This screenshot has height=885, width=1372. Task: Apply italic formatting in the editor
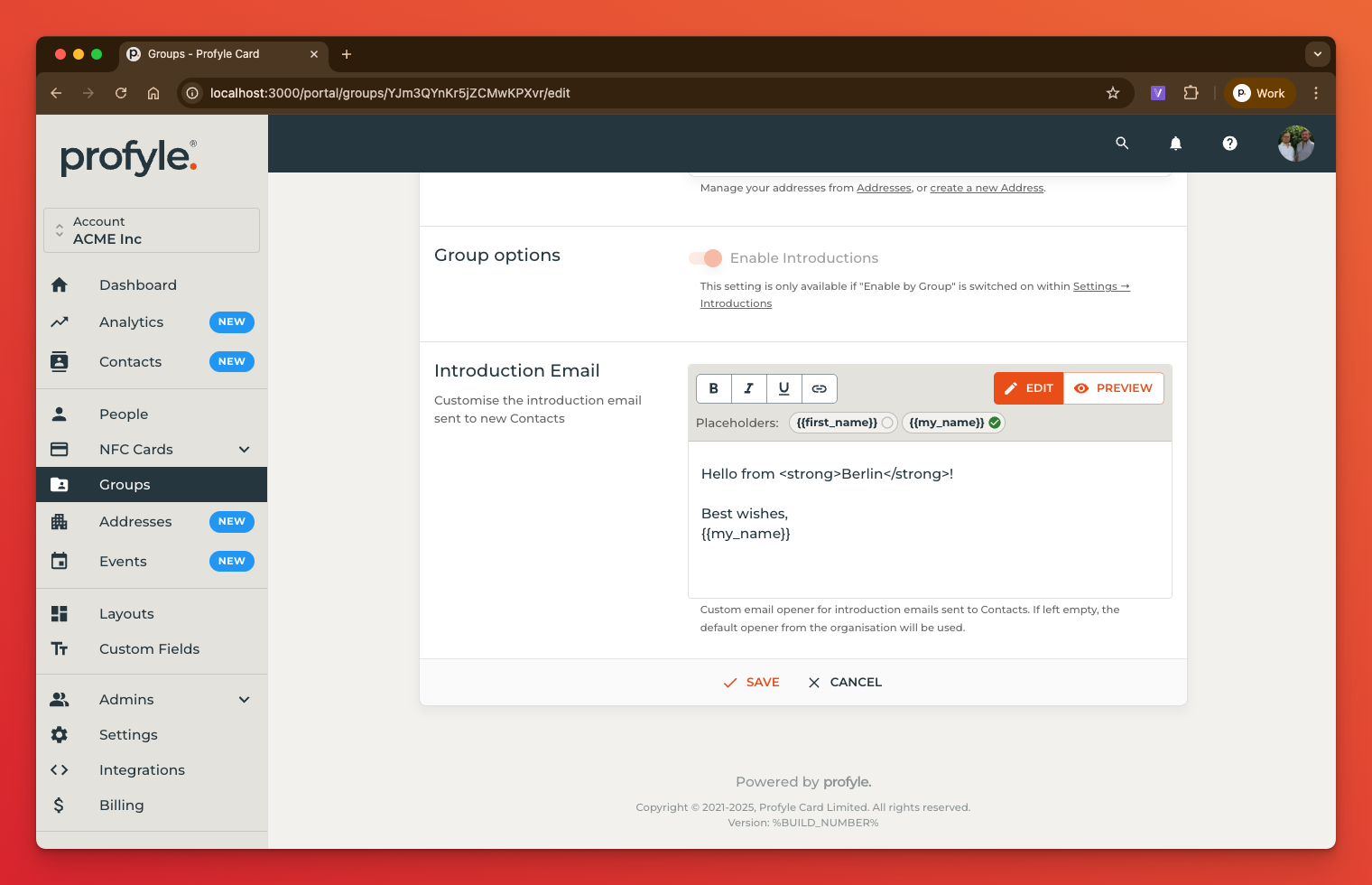748,388
